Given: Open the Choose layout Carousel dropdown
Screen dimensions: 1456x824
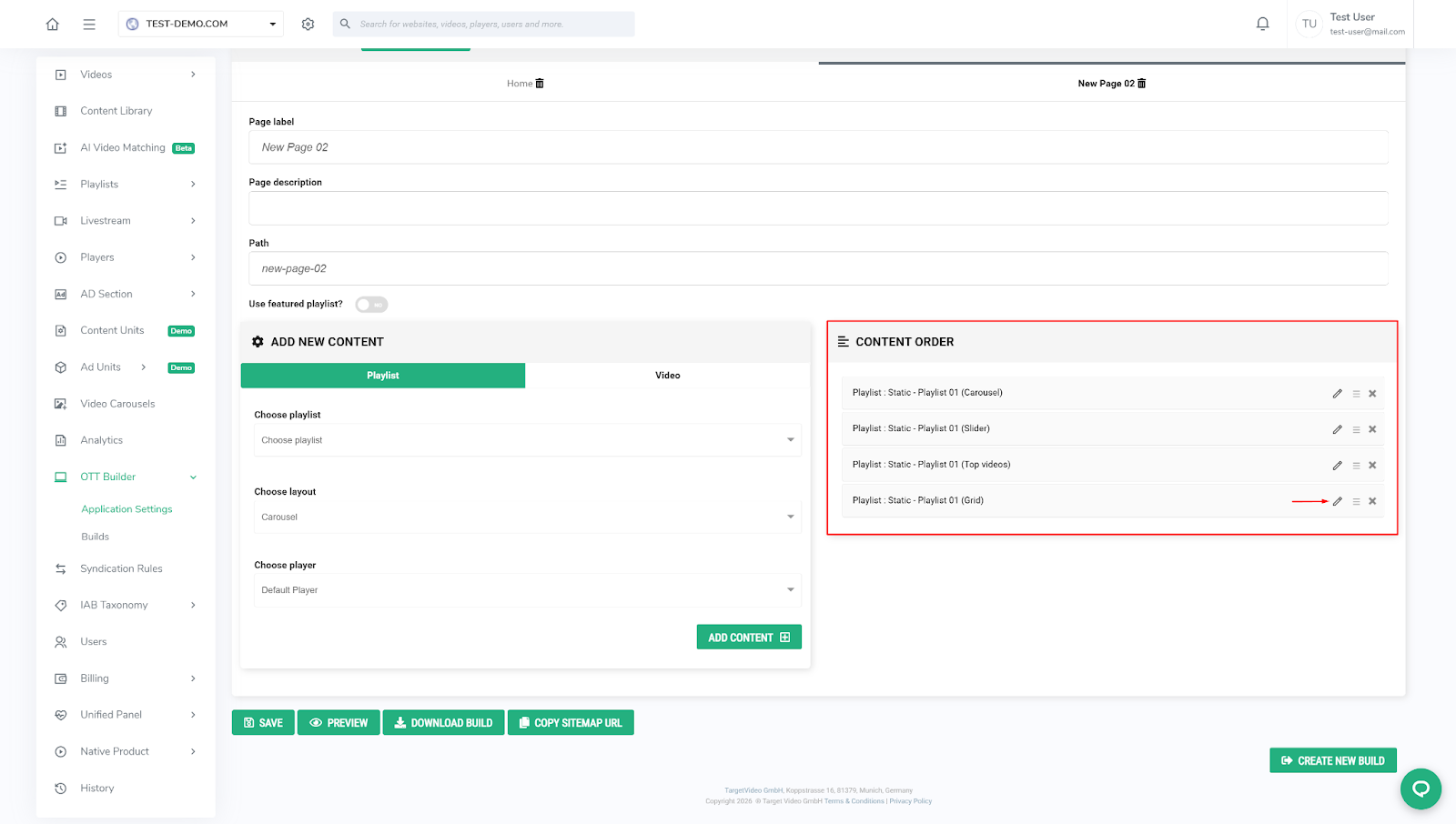Looking at the screenshot, I should tap(527, 517).
